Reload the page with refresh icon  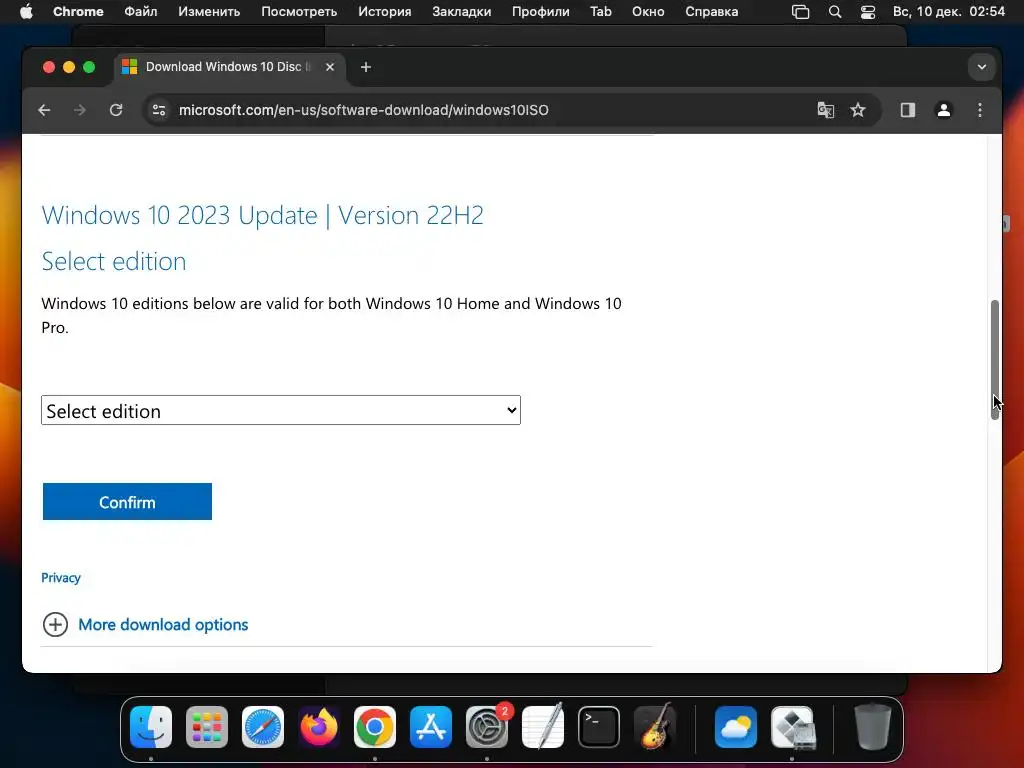point(116,110)
